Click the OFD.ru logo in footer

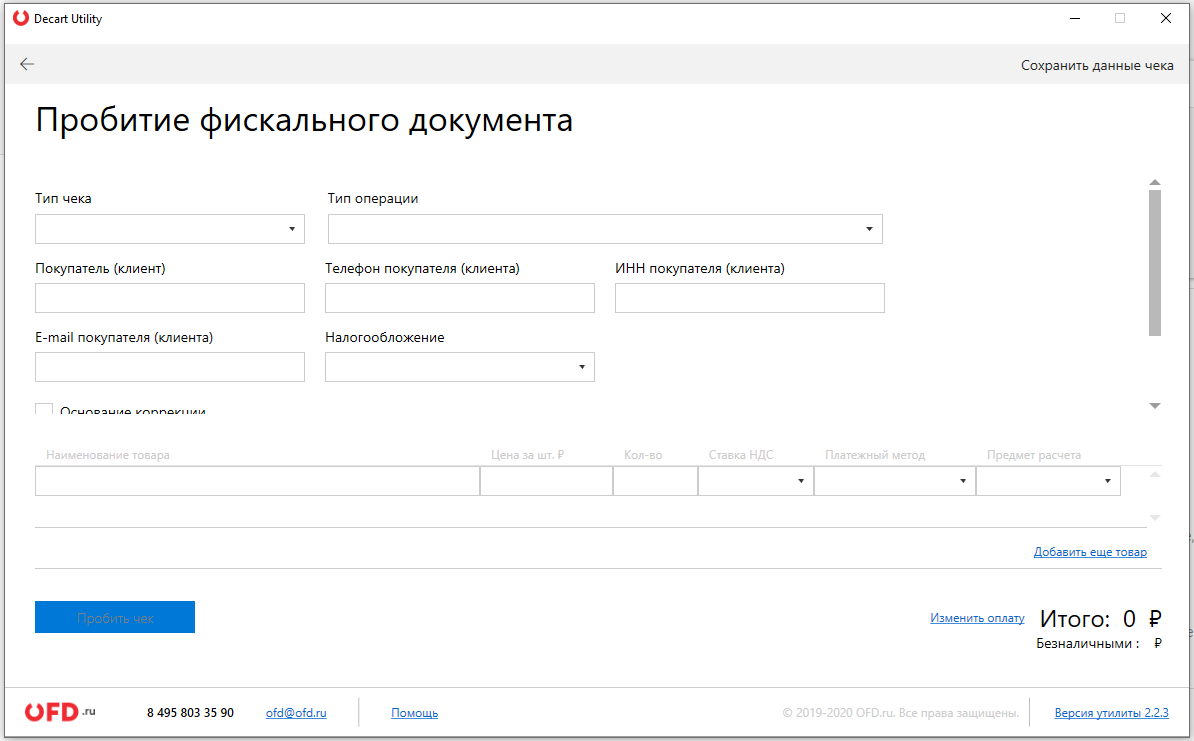coord(60,712)
